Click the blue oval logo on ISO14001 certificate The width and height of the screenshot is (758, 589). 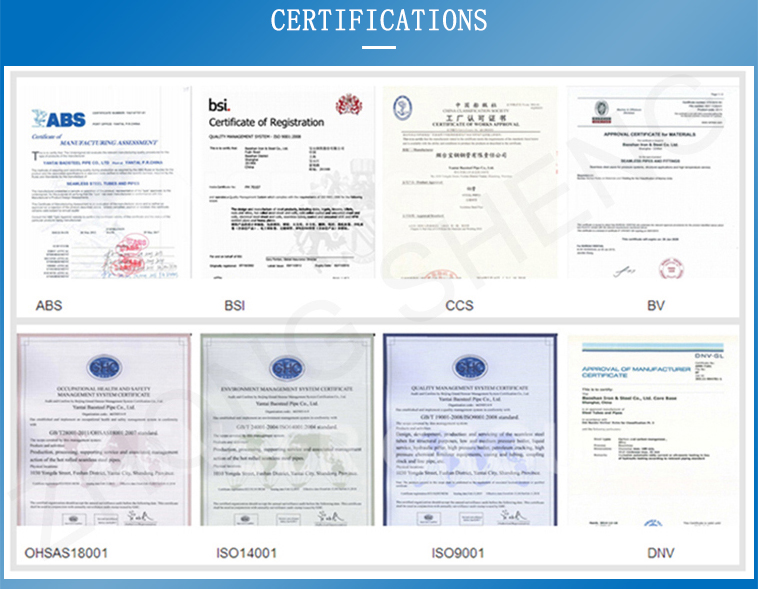pyautogui.click(x=287, y=369)
